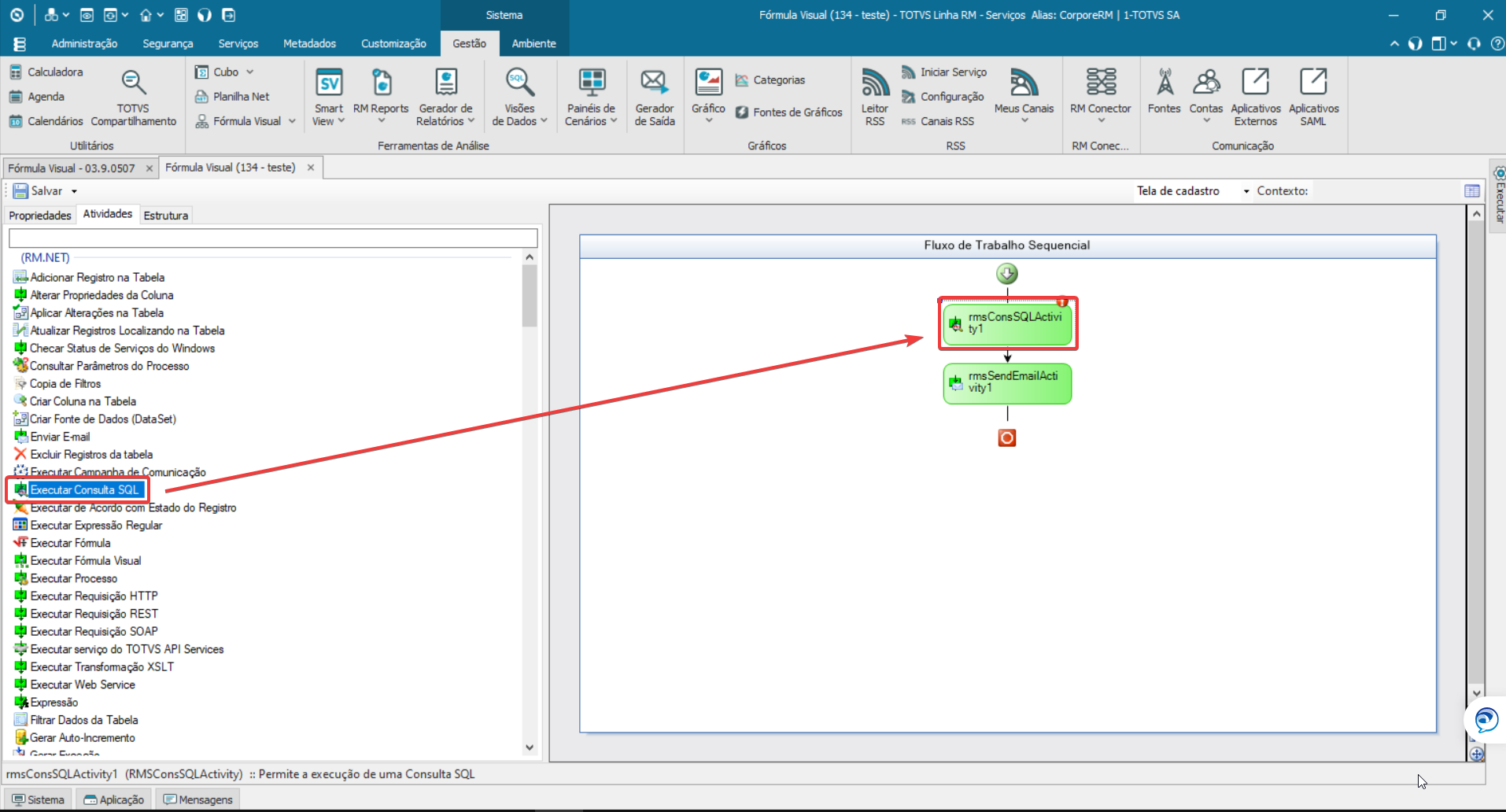Open Painéis de Cenários
This screenshot has height=812, width=1506.
click(x=591, y=97)
